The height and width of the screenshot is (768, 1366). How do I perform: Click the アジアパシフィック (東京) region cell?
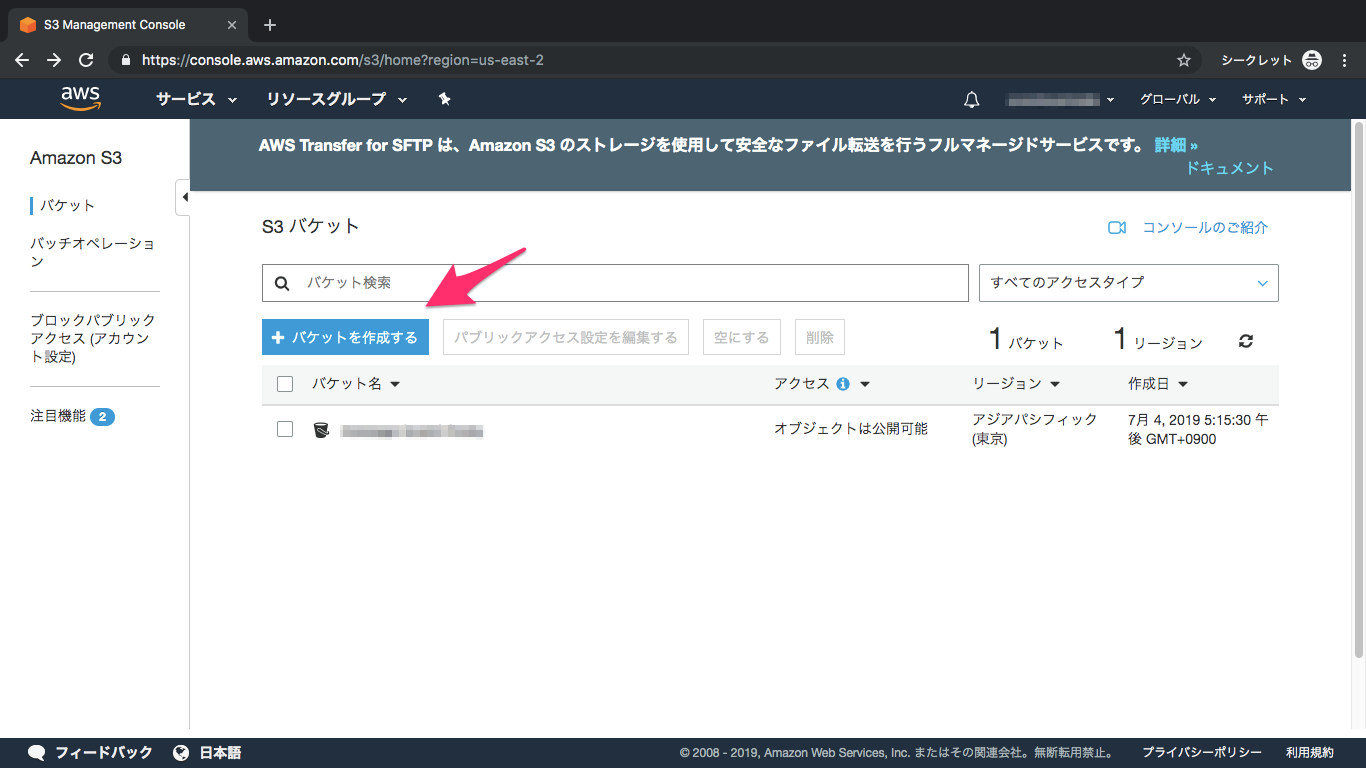pos(1035,429)
